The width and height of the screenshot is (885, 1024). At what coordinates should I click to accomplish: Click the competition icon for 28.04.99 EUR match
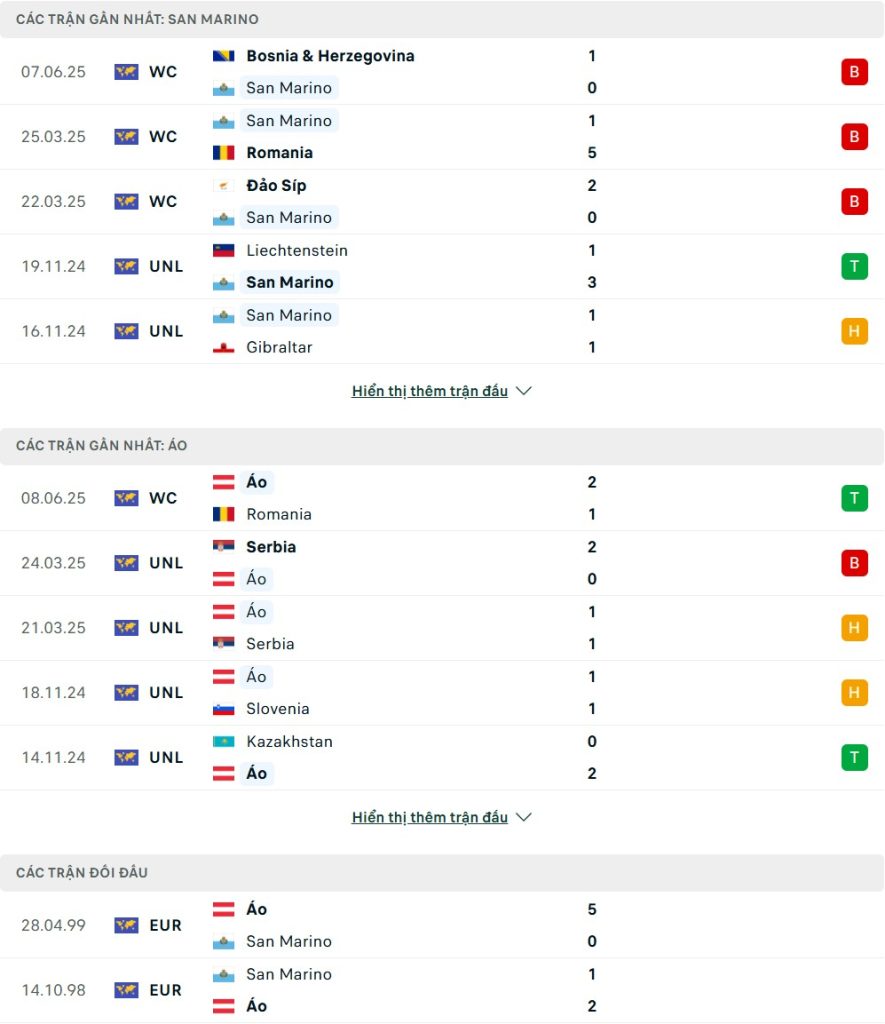point(126,925)
